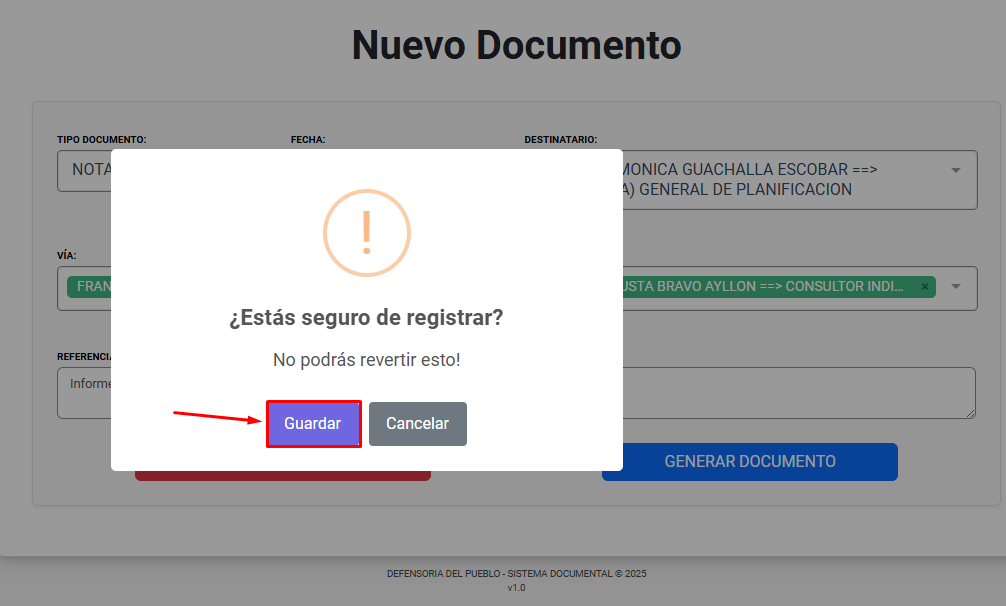
Task: Click the DEFENSORIA DEL PUEBLO footer text
Action: tap(516, 574)
